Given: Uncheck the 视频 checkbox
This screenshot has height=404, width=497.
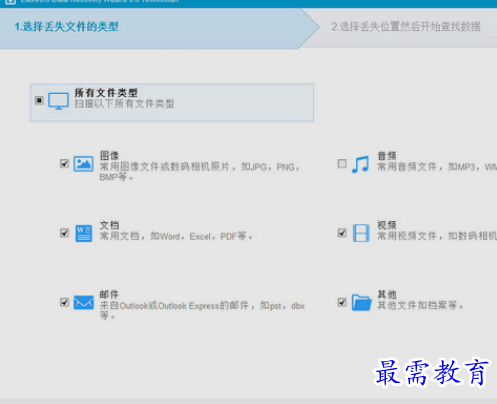Looking at the screenshot, I should click(342, 233).
